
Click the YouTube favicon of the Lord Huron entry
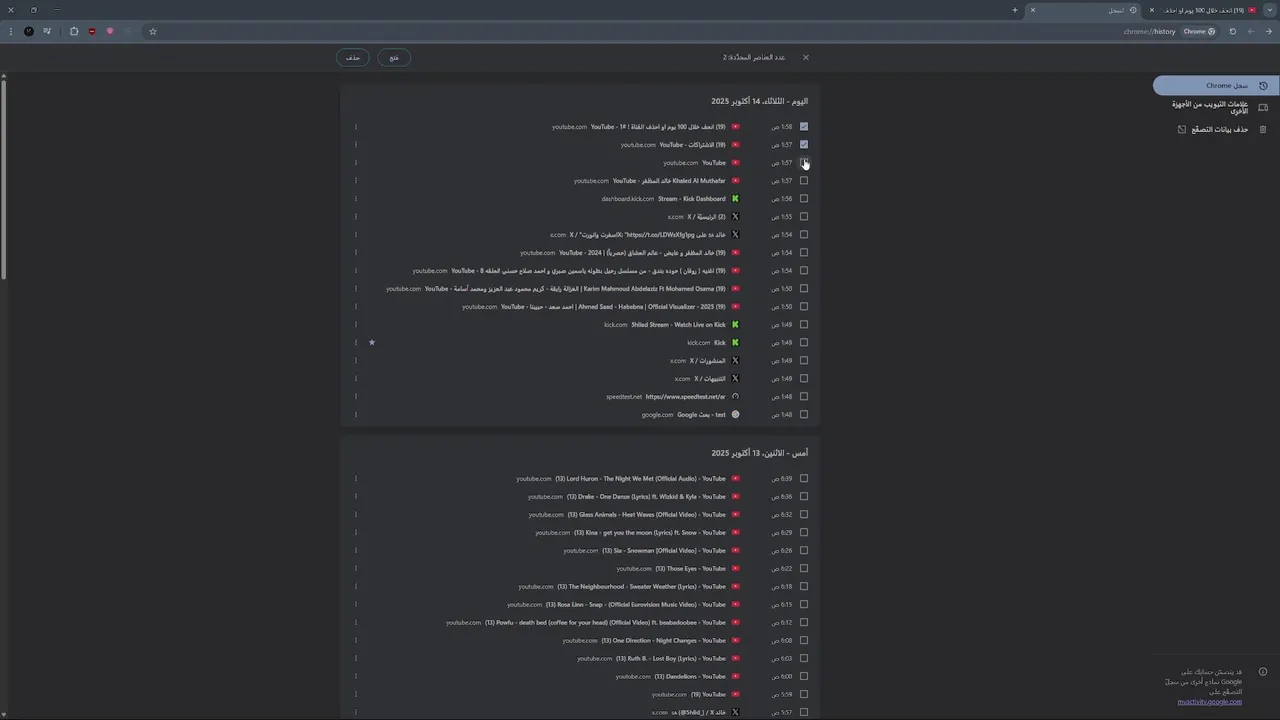736,479
